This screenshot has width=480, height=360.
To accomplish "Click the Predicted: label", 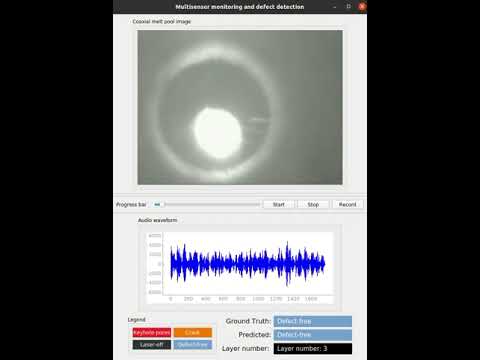I will pyautogui.click(x=254, y=335).
